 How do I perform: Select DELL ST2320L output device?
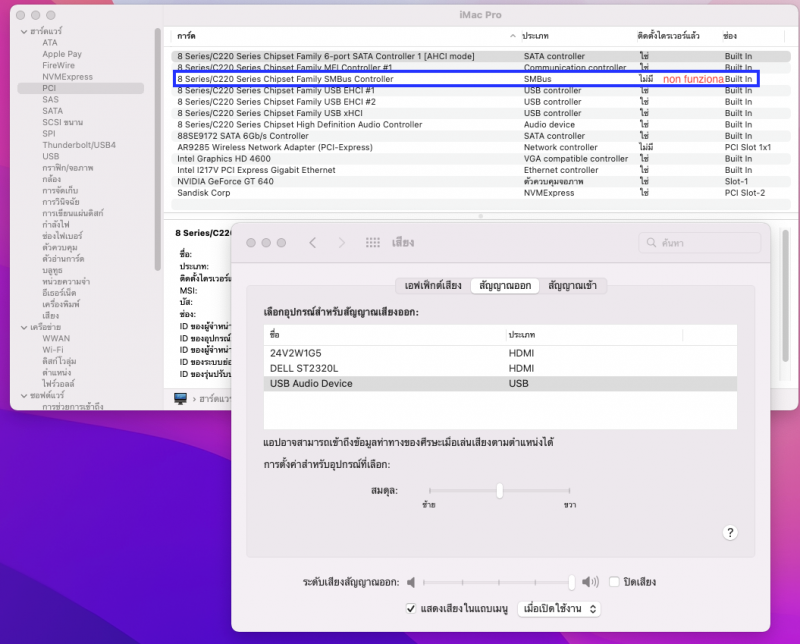pos(305,368)
